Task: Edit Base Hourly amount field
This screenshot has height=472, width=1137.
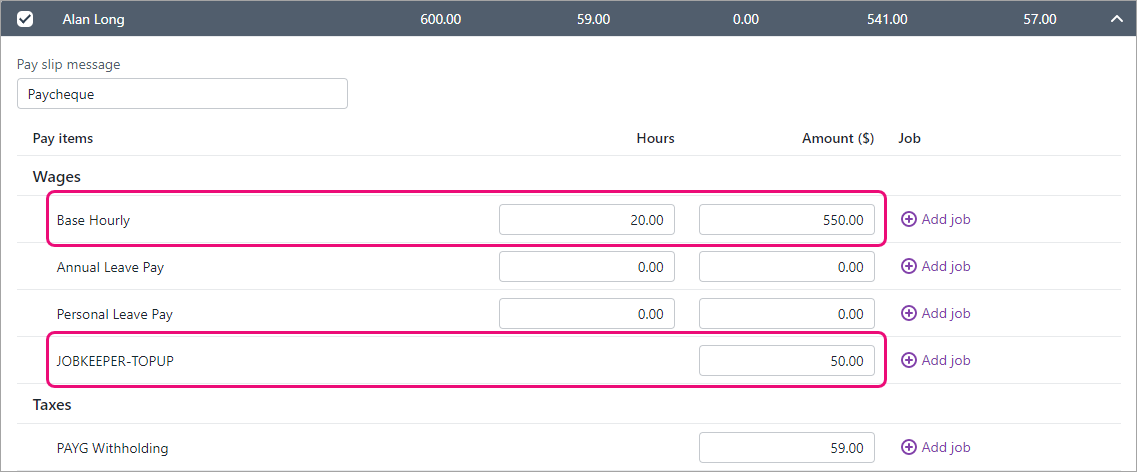Action: coord(787,220)
